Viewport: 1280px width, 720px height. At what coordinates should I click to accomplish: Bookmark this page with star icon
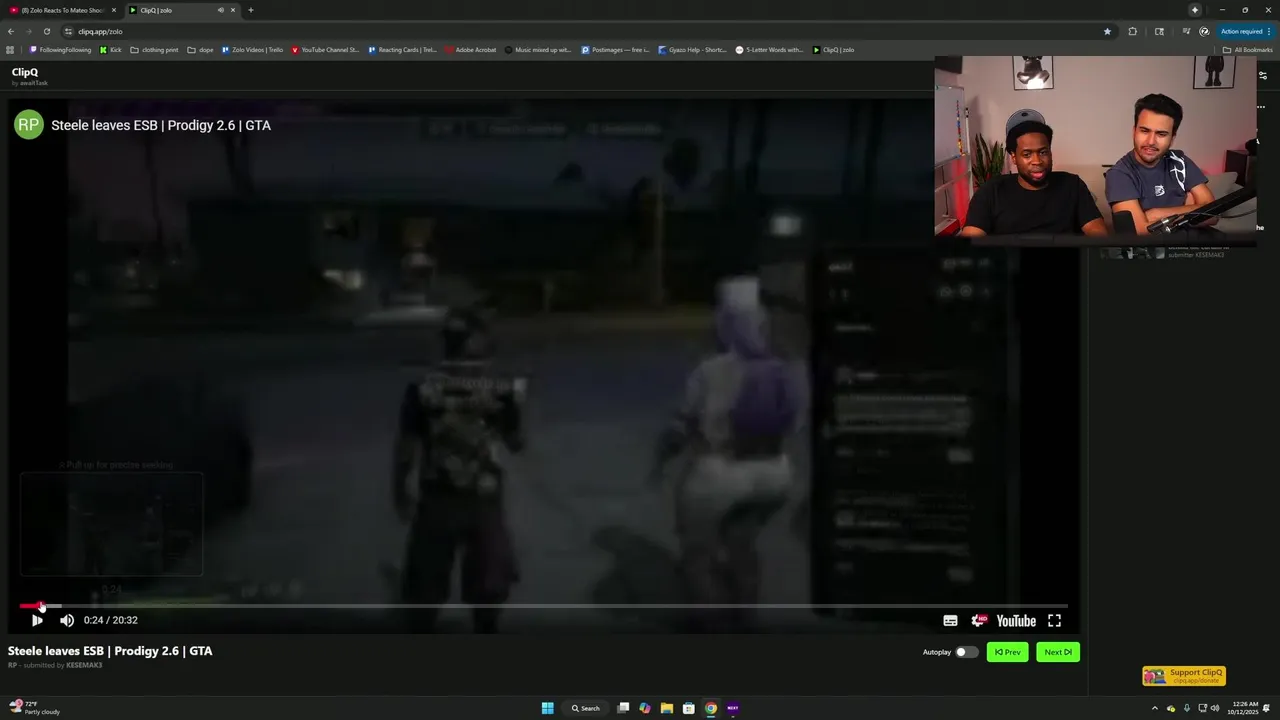(x=1107, y=31)
